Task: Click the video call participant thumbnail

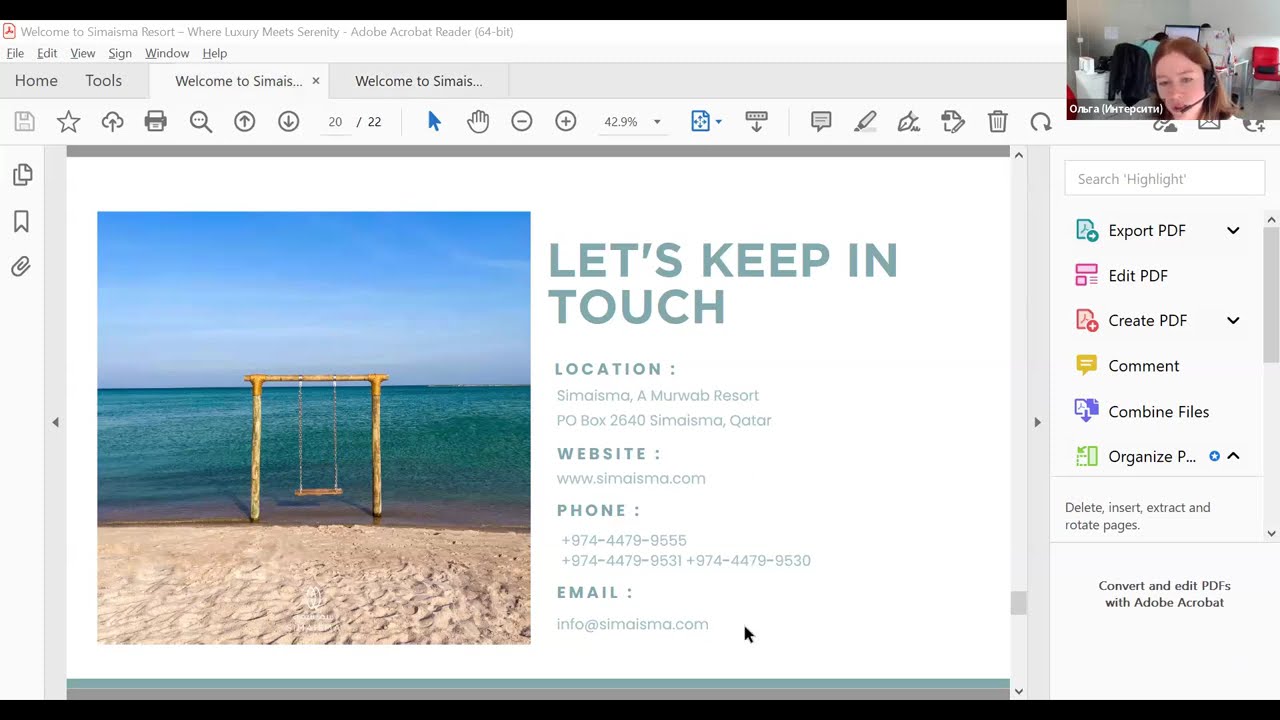Action: [1173, 60]
